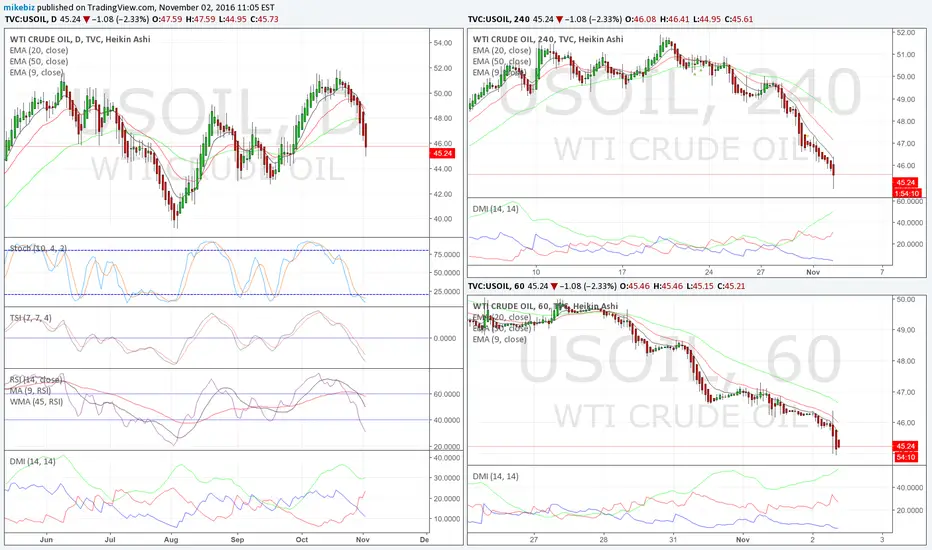Click the TVC:USOIL, D symbol header
The width and height of the screenshot is (932, 550).
[31, 19]
